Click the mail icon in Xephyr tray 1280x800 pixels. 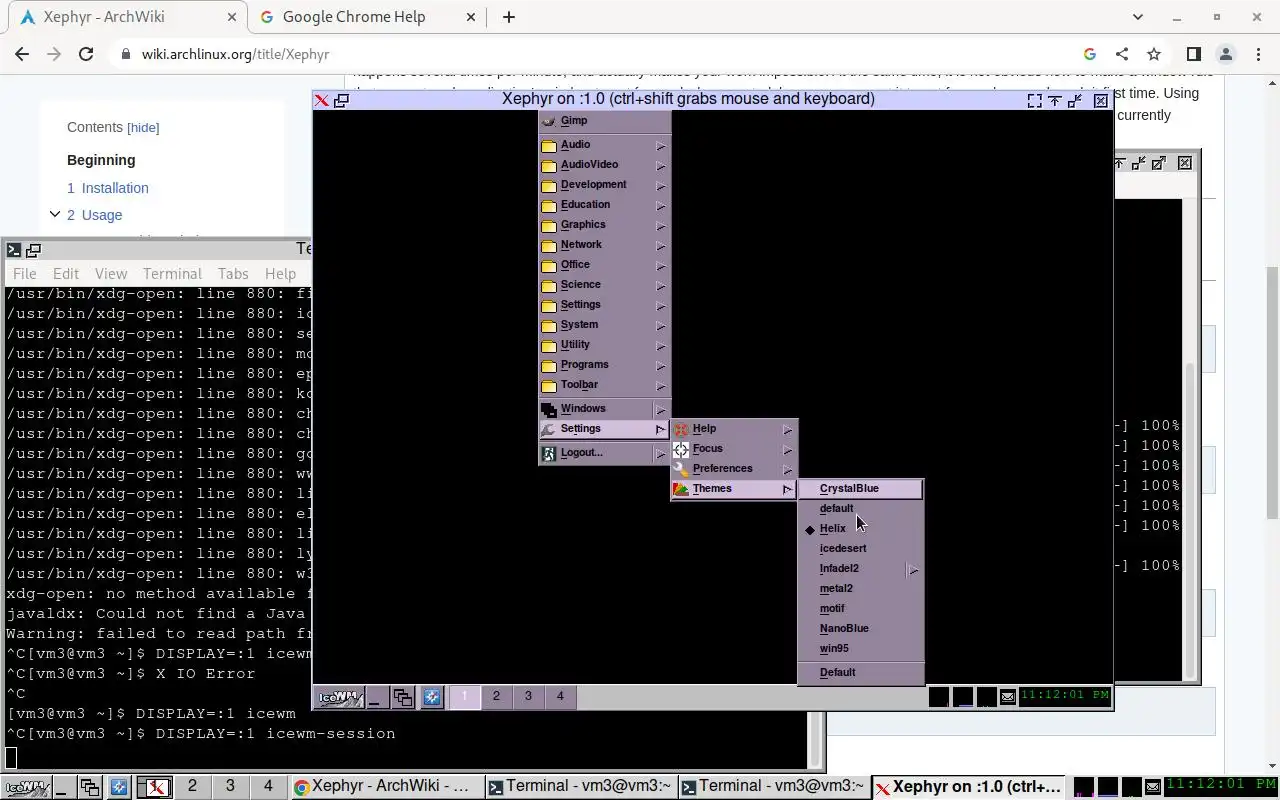pyautogui.click(x=1008, y=696)
